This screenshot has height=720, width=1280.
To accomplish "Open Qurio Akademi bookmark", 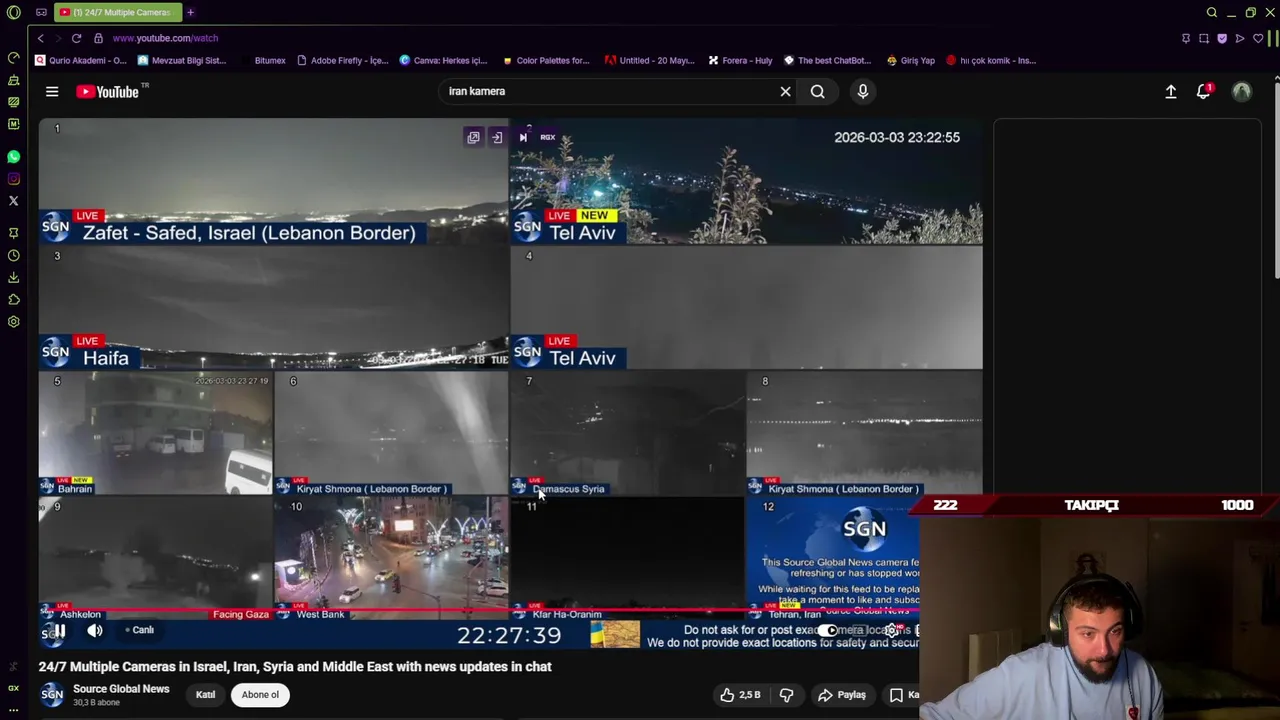I will (81, 60).
